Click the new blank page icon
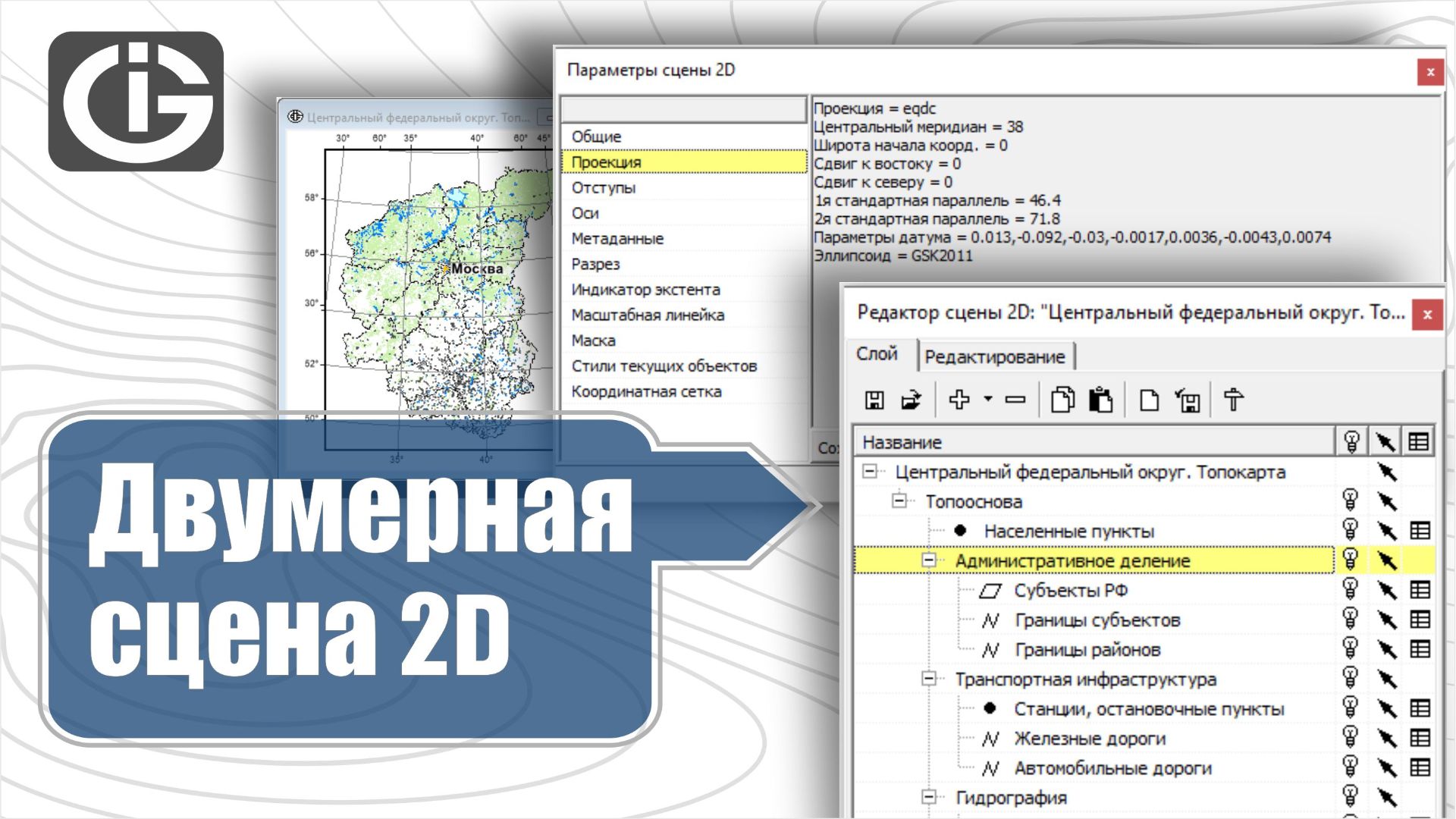 (x=1149, y=400)
